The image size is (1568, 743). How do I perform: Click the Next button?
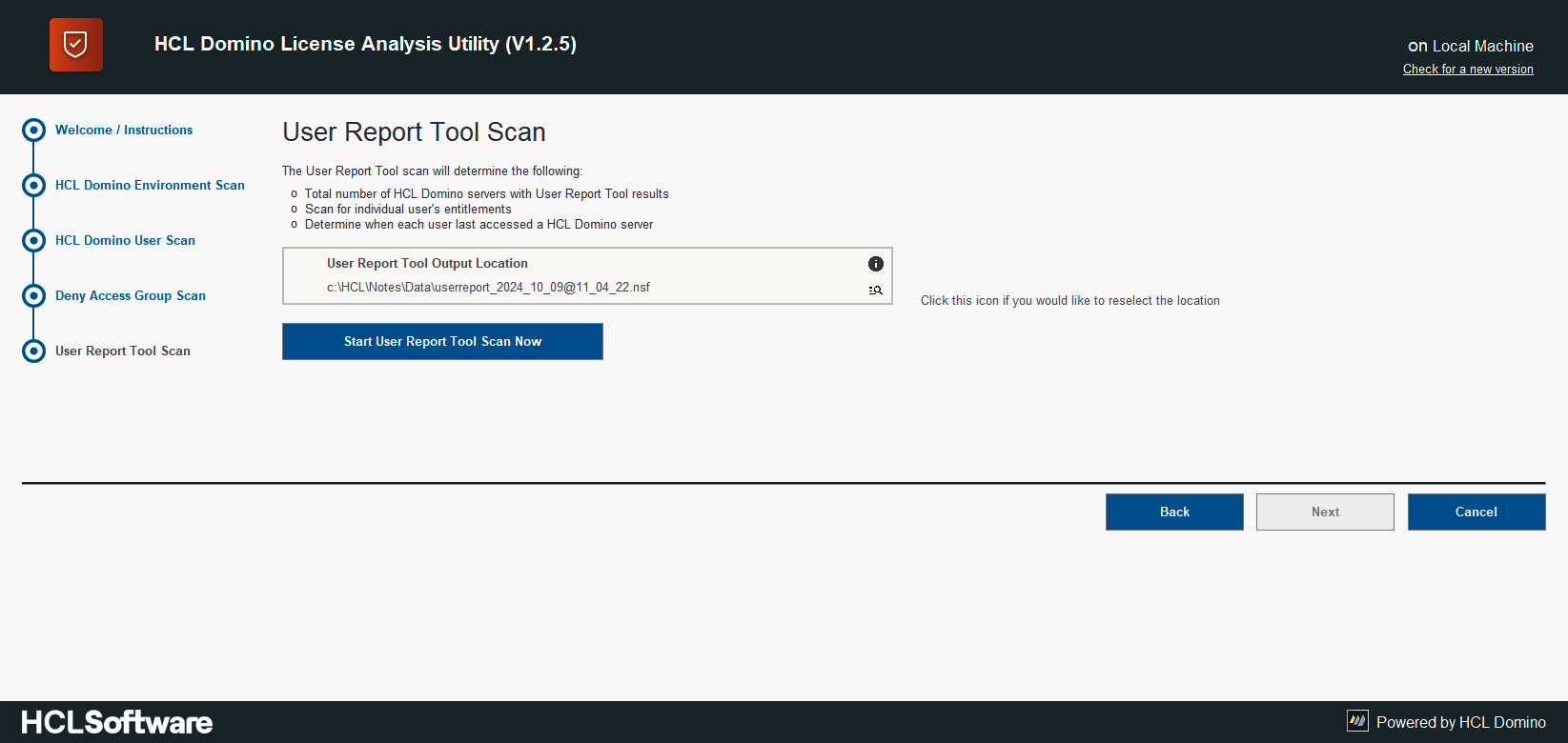(x=1325, y=512)
